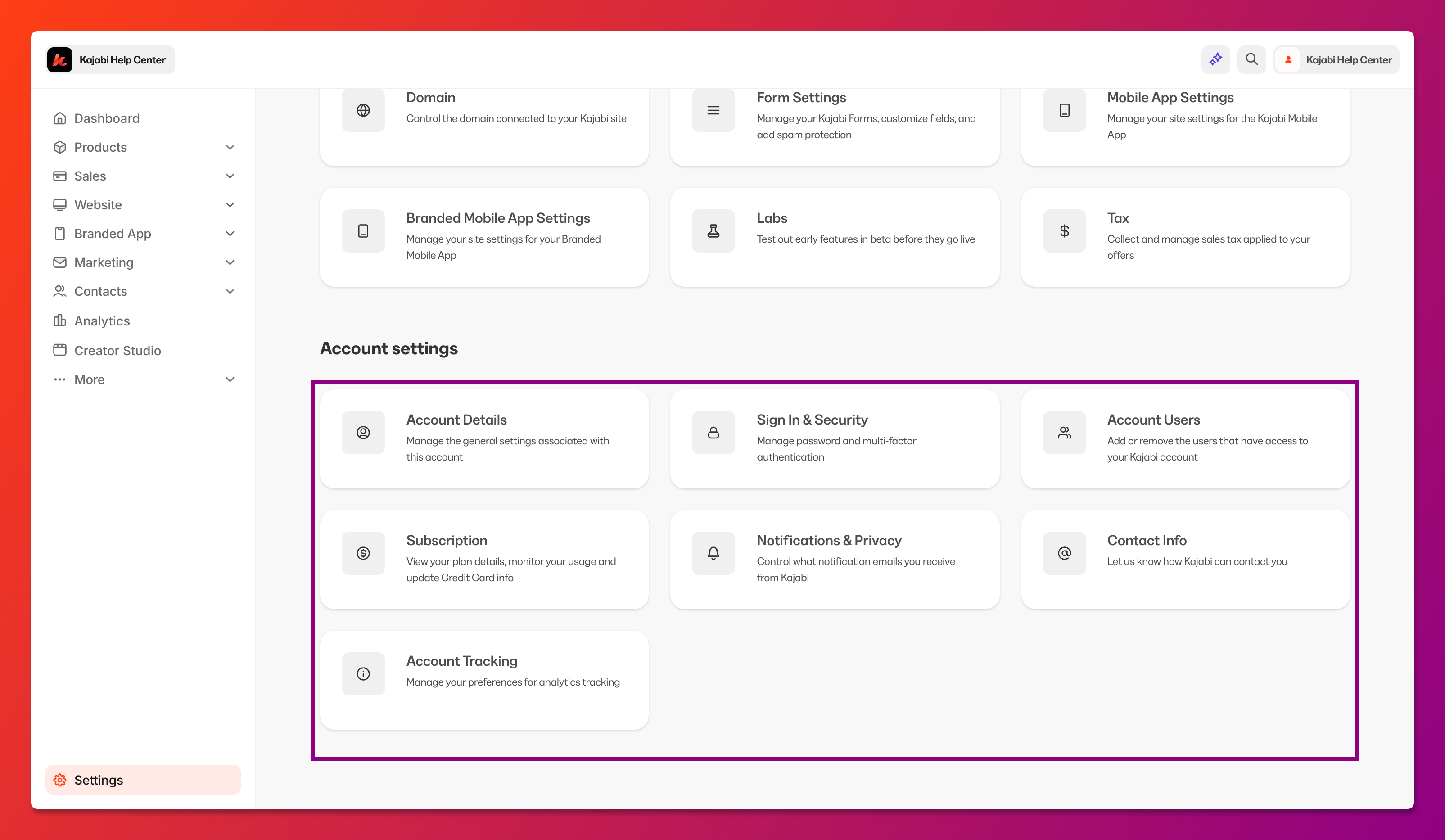Viewport: 1445px width, 840px height.
Task: Click 'Test out early features in beta' description
Action: (865, 239)
